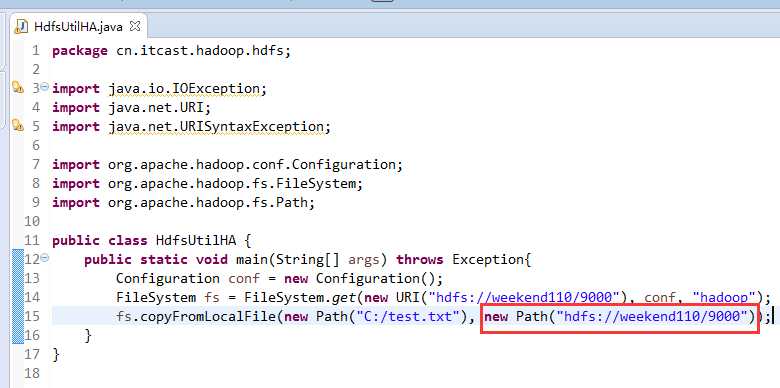Click java.io.IOException import text
The image size is (780, 388).
184,89
